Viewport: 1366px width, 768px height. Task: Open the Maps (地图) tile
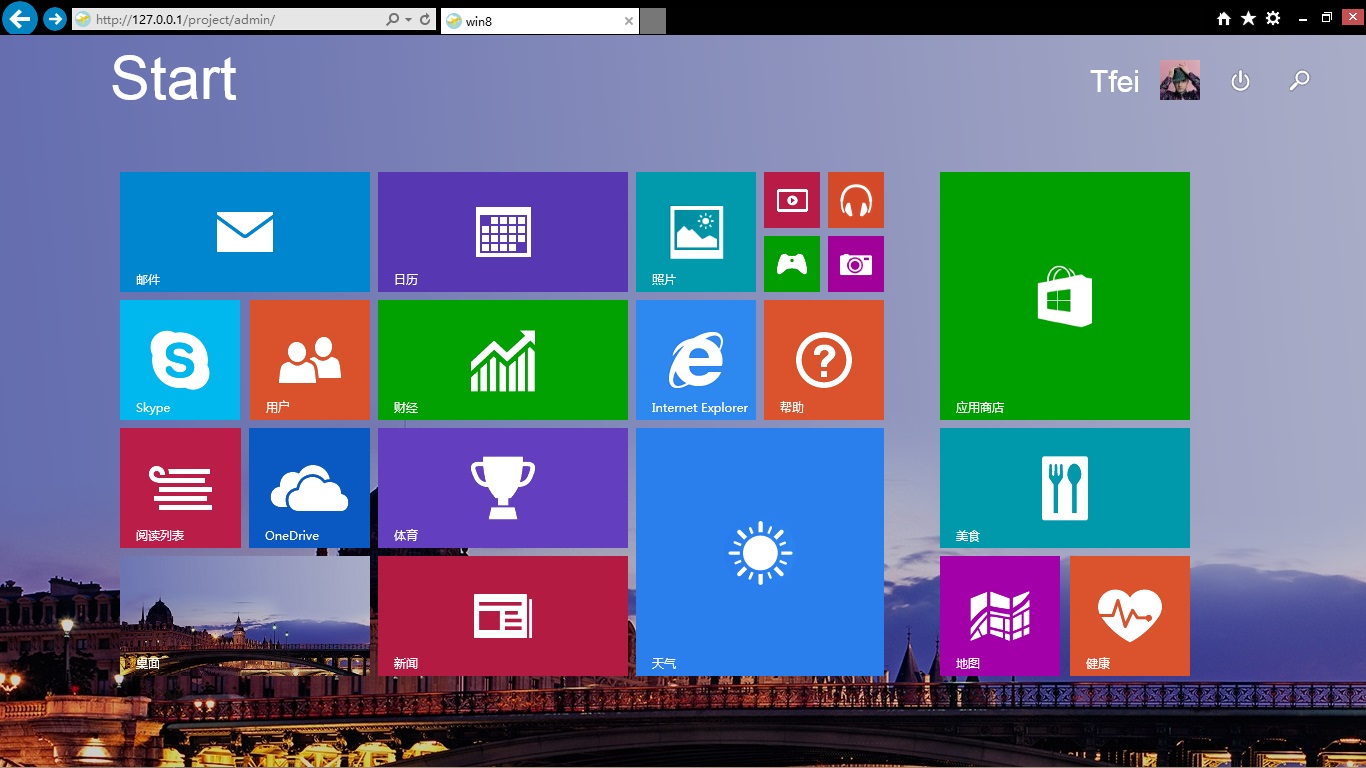point(1000,616)
